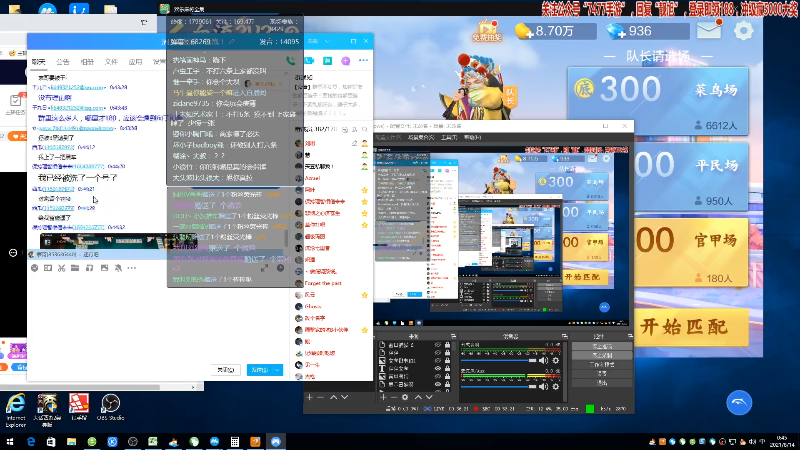Open source properties with the sources gear icon
Screen dimensions: 800x450
coord(405,397)
